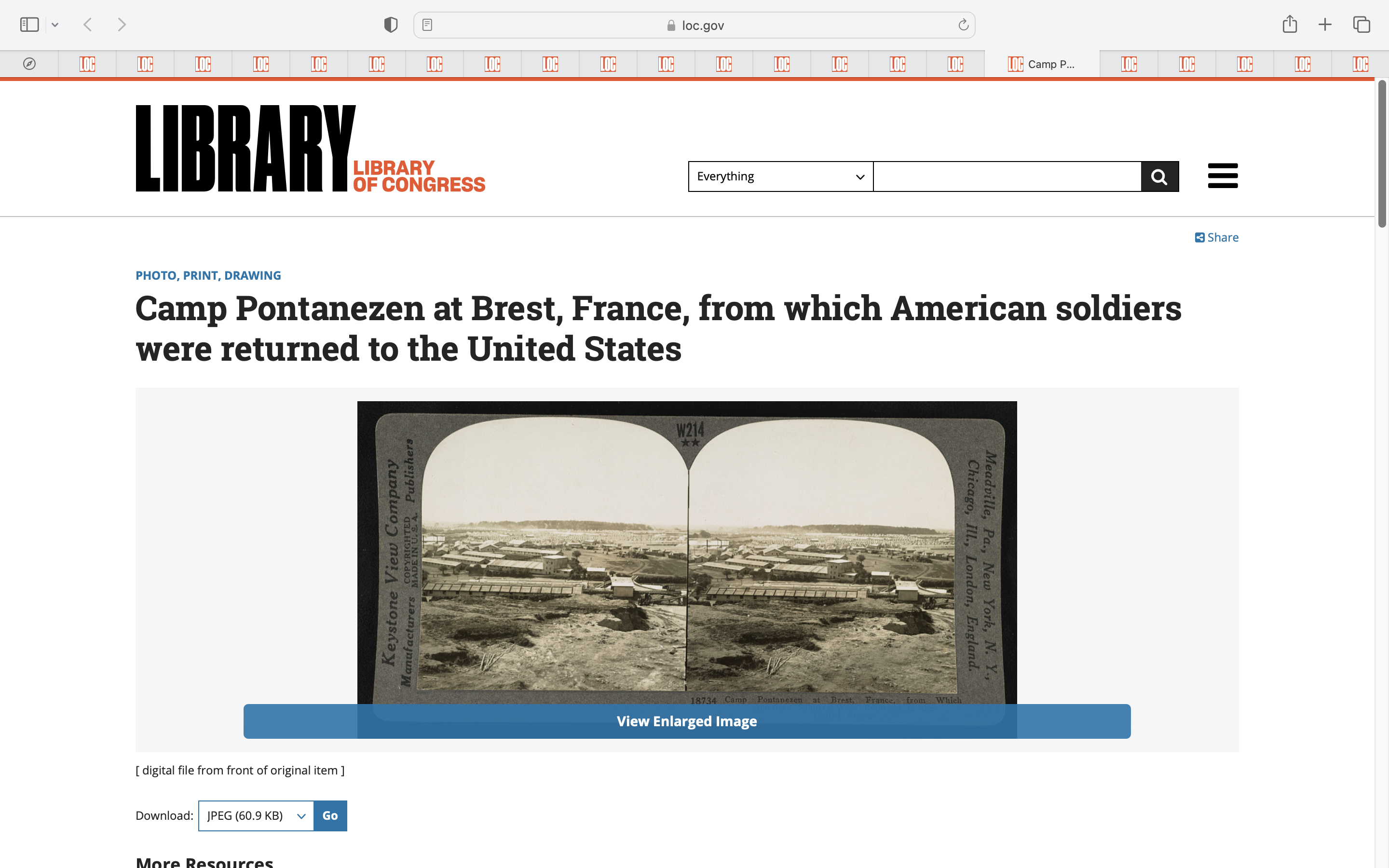Click the search text input field

[1007, 176]
